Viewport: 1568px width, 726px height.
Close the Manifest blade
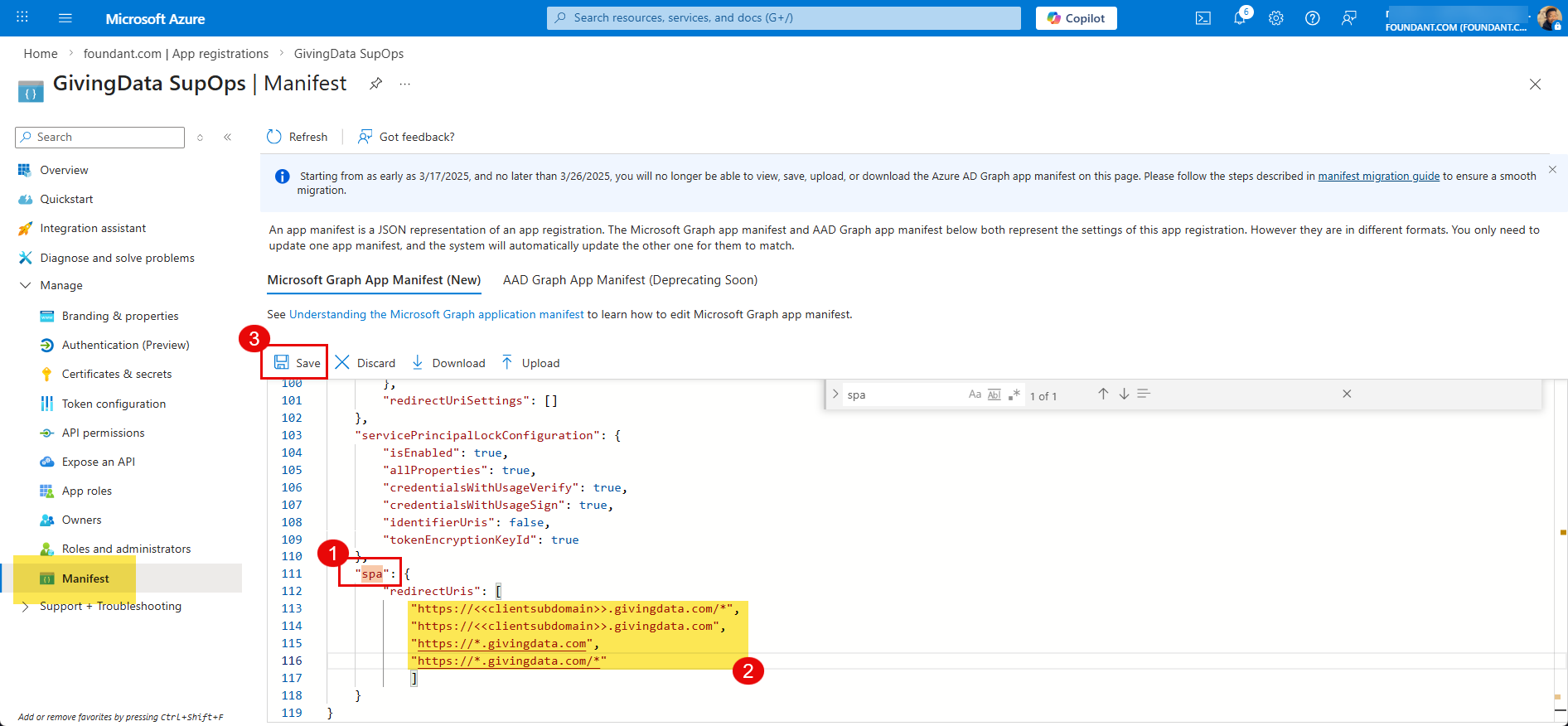[x=1535, y=85]
